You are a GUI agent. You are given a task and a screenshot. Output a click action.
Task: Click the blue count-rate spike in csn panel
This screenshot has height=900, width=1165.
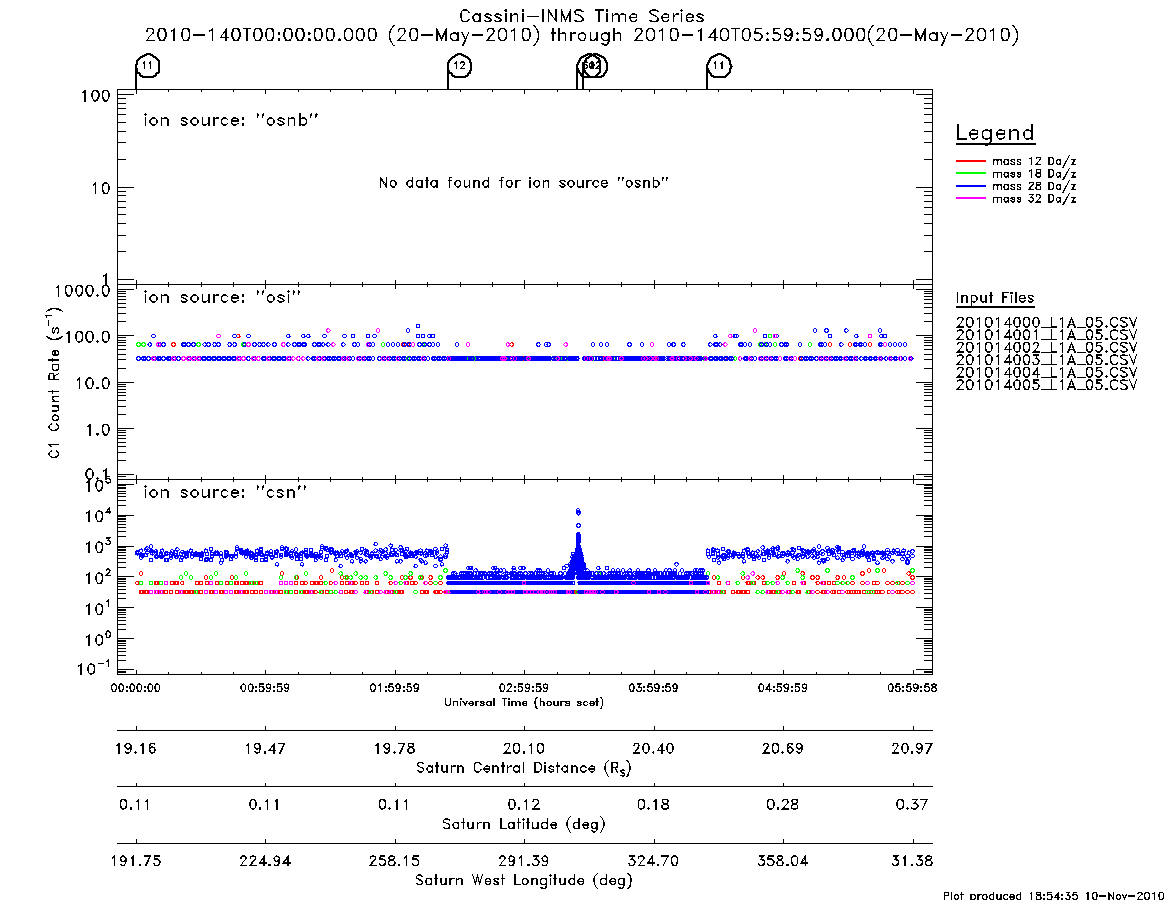[578, 543]
